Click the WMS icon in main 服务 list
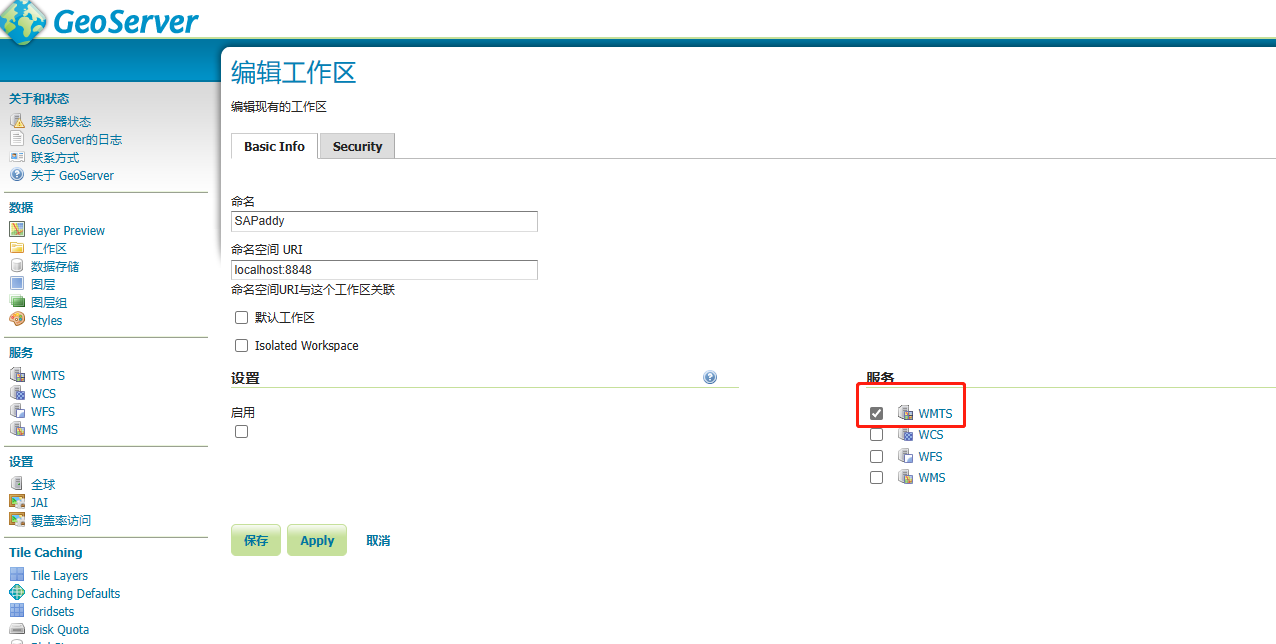The image size is (1276, 644). [905, 477]
